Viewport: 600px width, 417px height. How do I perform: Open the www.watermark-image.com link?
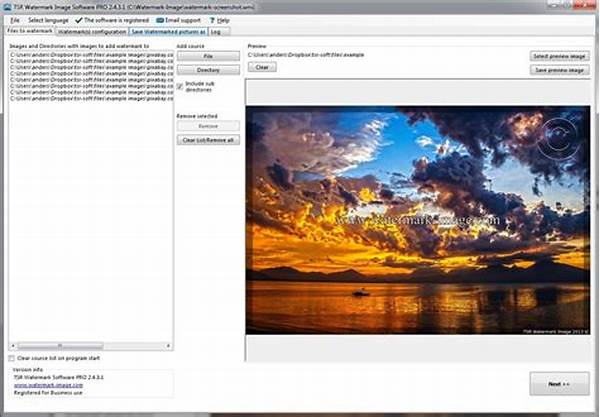click(48, 385)
